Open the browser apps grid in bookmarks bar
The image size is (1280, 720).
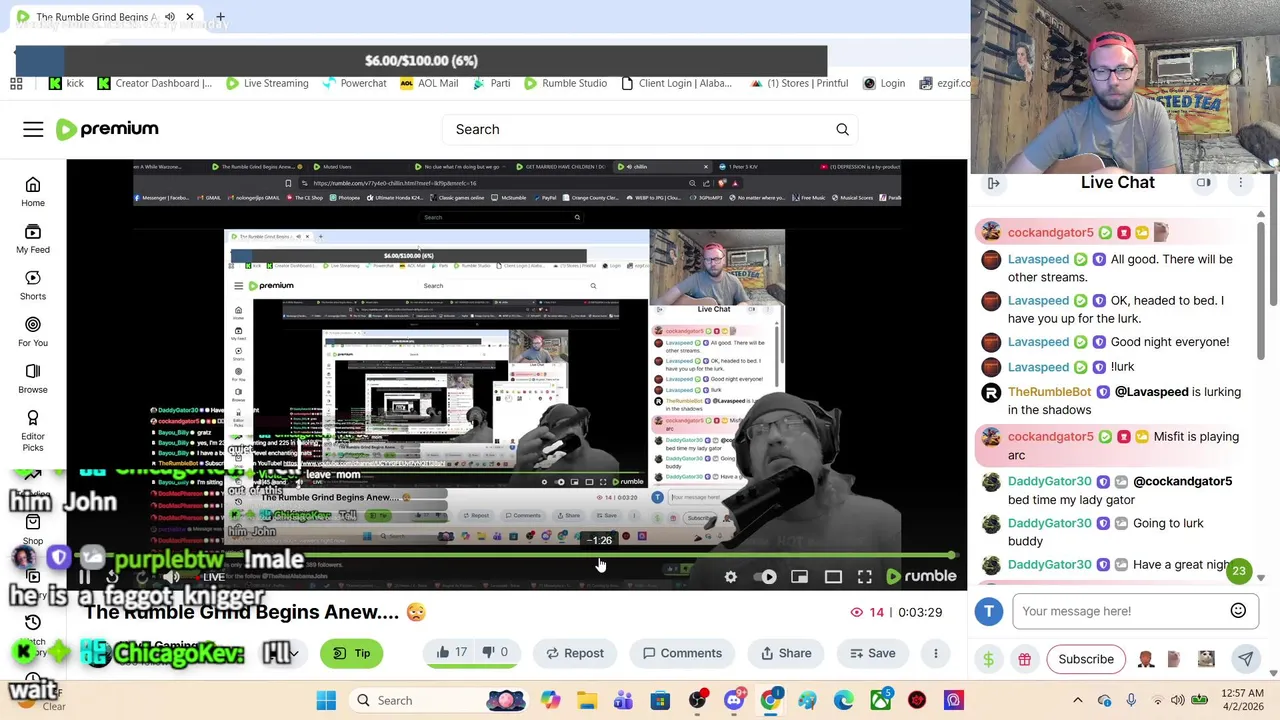[x=16, y=84]
